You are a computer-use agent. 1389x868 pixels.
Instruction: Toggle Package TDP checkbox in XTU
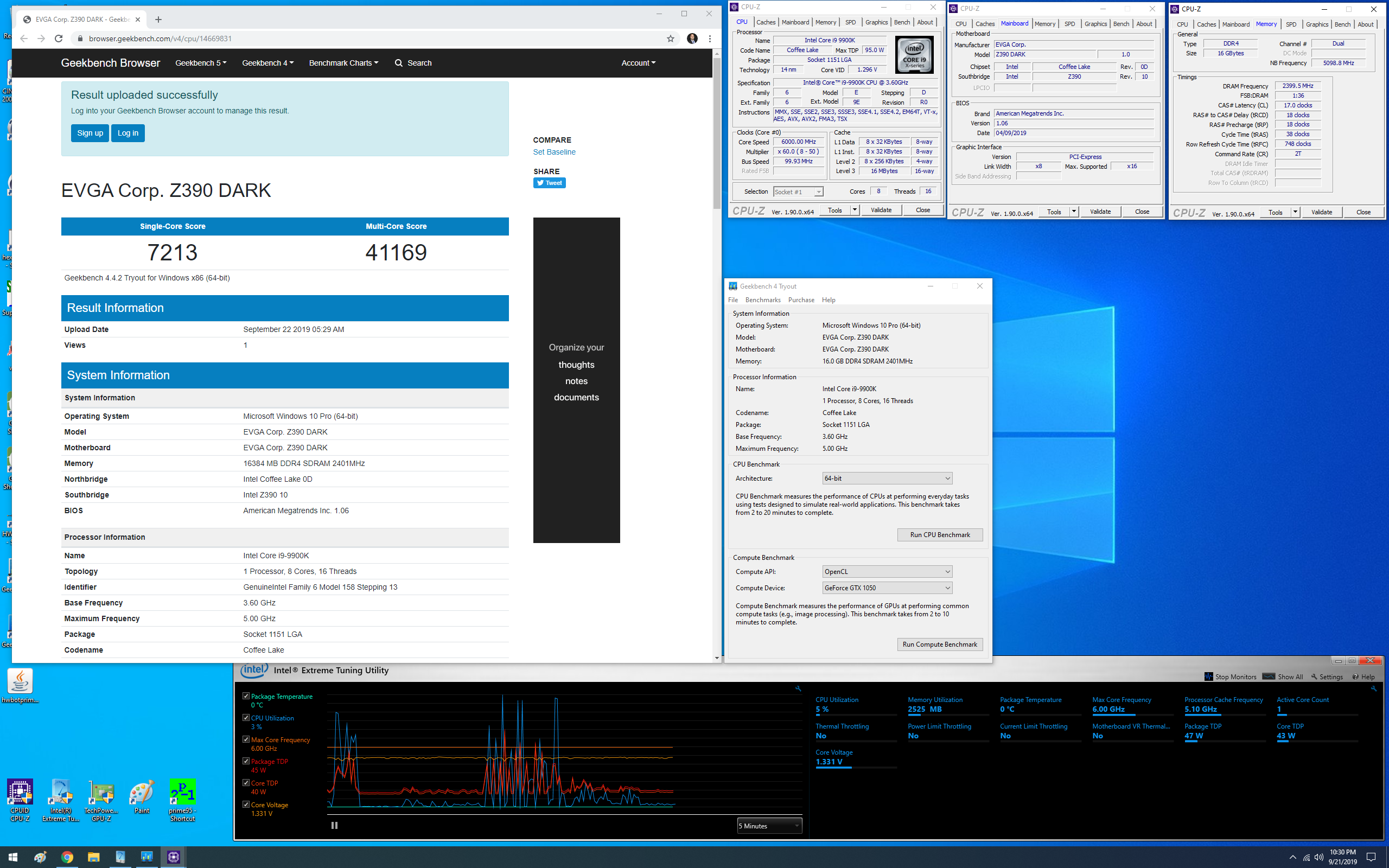point(246,761)
